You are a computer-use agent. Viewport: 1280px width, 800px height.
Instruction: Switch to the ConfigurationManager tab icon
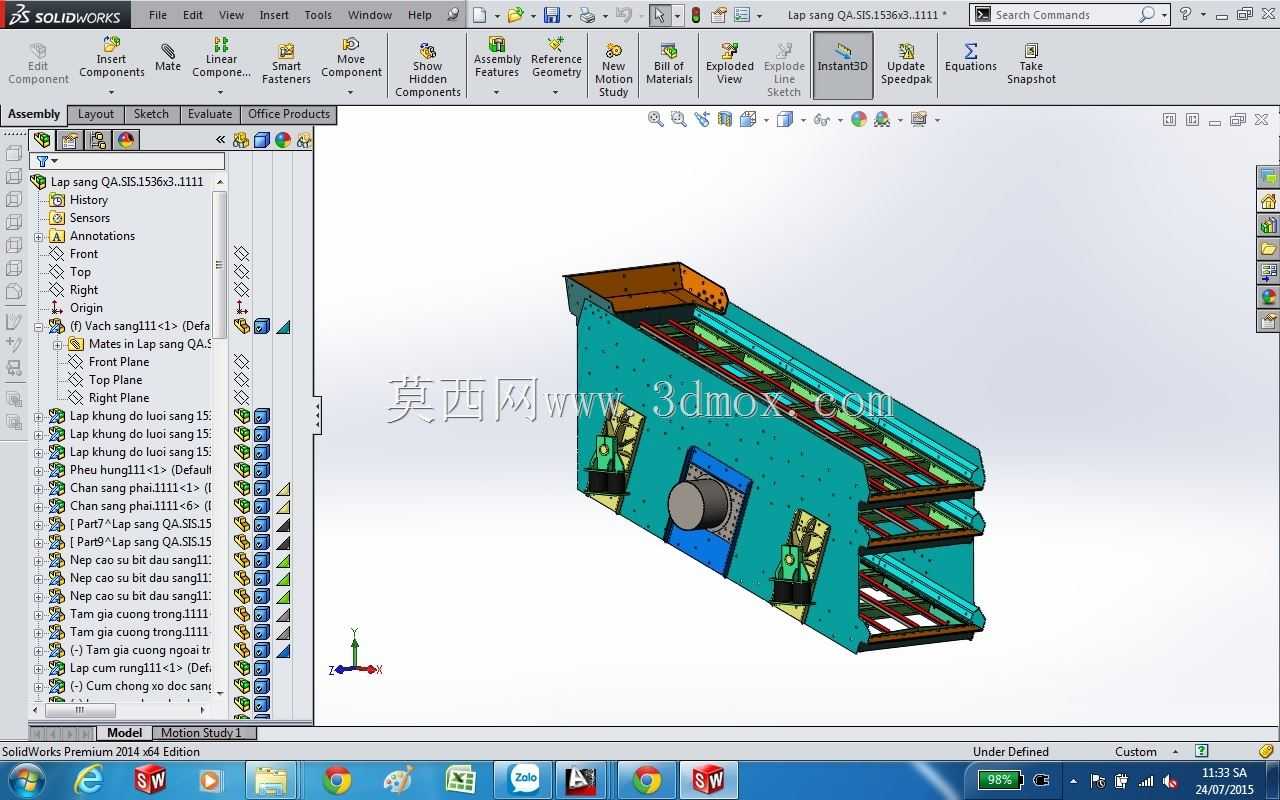pos(98,140)
